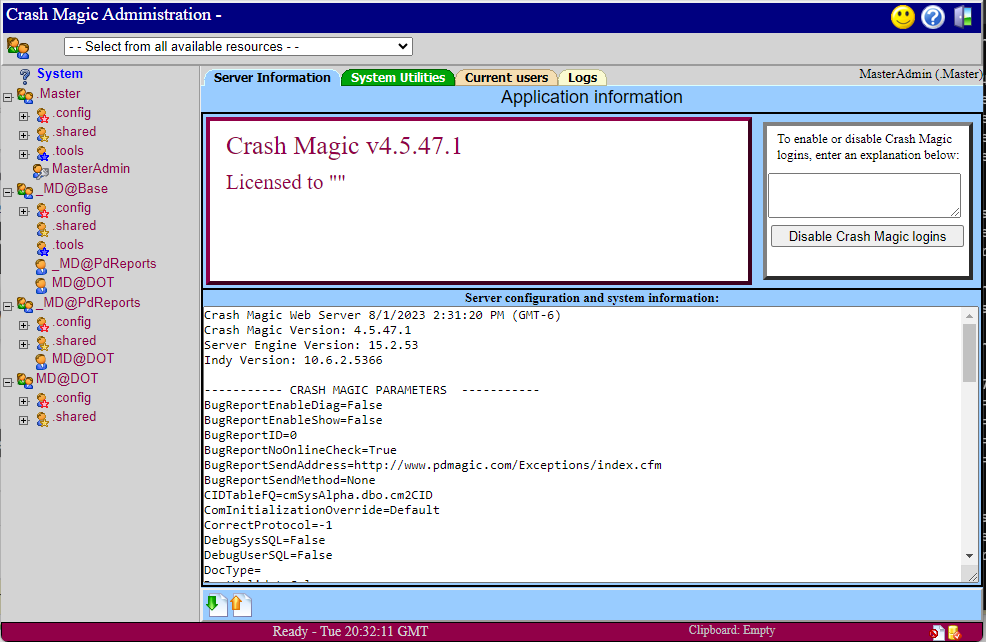Viewport: 986px width, 642px height.
Task: Click the orange up-arrow document icon
Action: [x=240, y=605]
